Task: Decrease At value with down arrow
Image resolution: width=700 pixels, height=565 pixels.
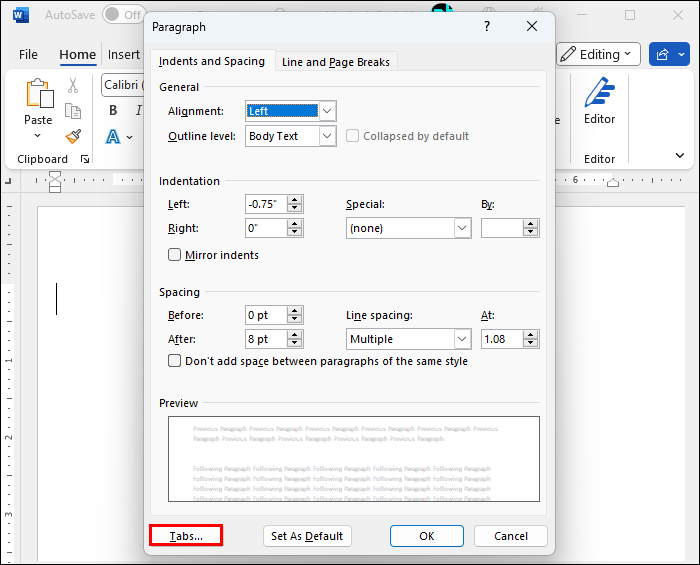Action: tap(530, 343)
